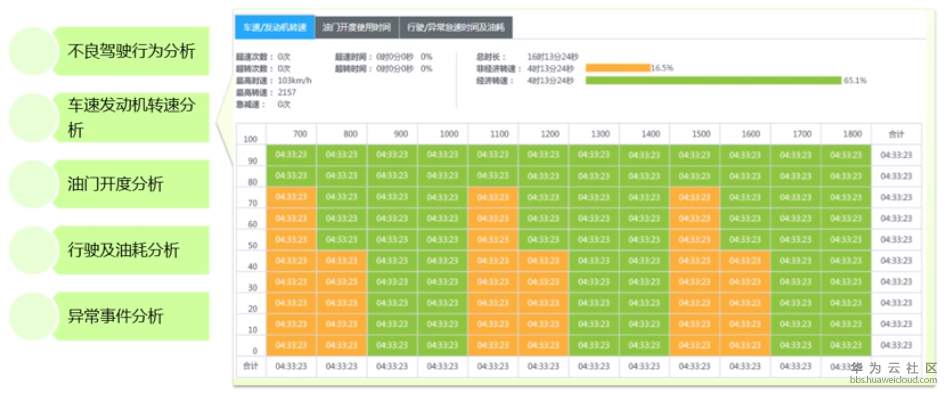The width and height of the screenshot is (948, 394).
Task: Select 异常事件分析 in the side list
Action: 131,316
